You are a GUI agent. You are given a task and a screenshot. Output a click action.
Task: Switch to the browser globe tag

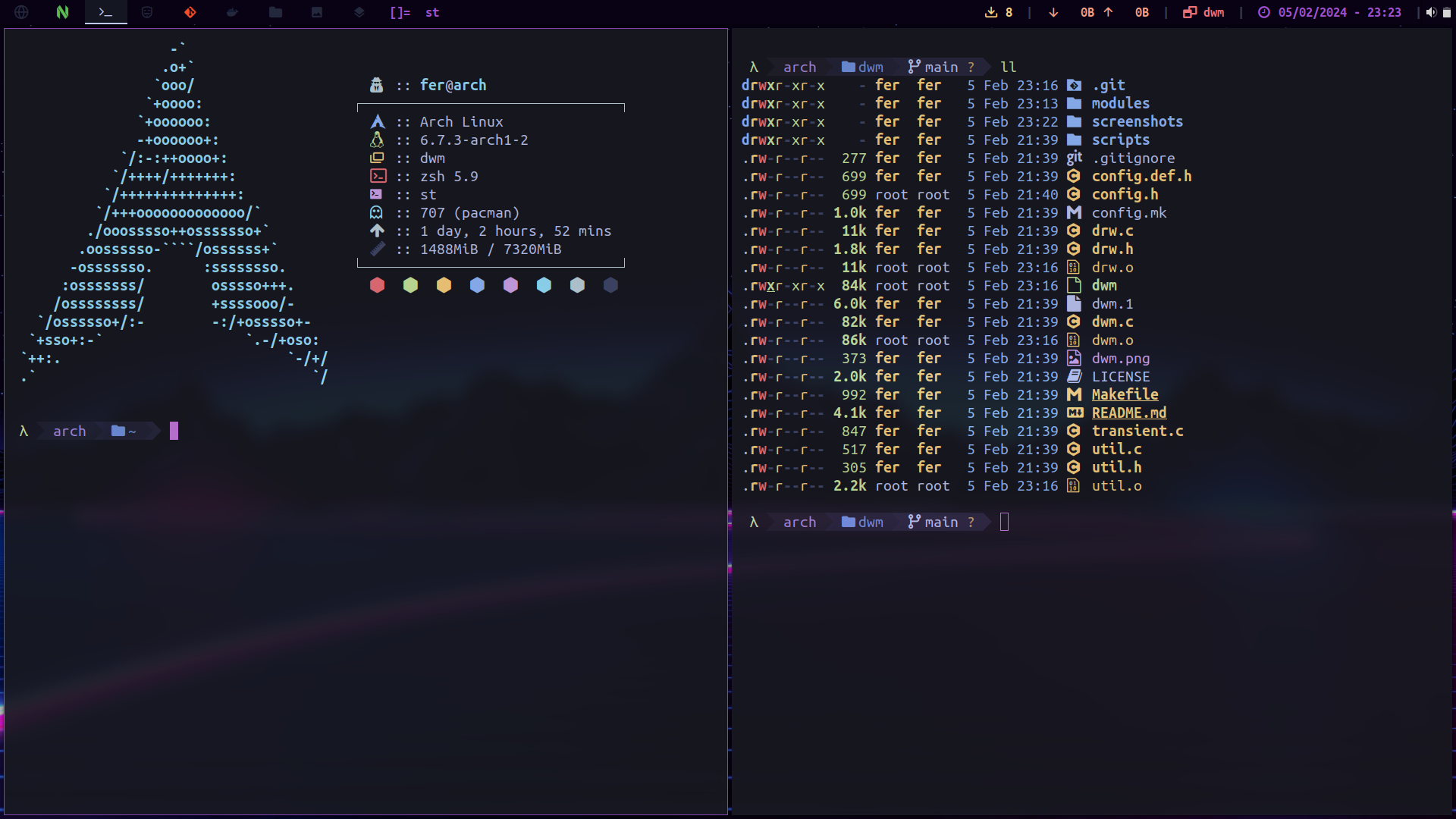(x=21, y=12)
